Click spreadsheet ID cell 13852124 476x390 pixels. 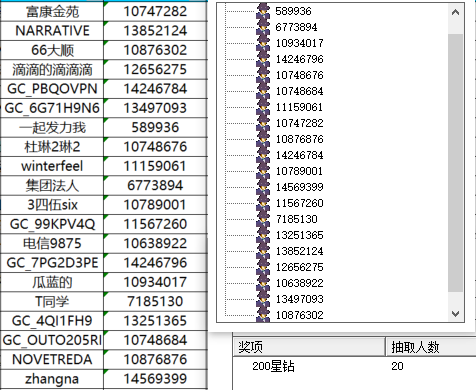pos(155,31)
